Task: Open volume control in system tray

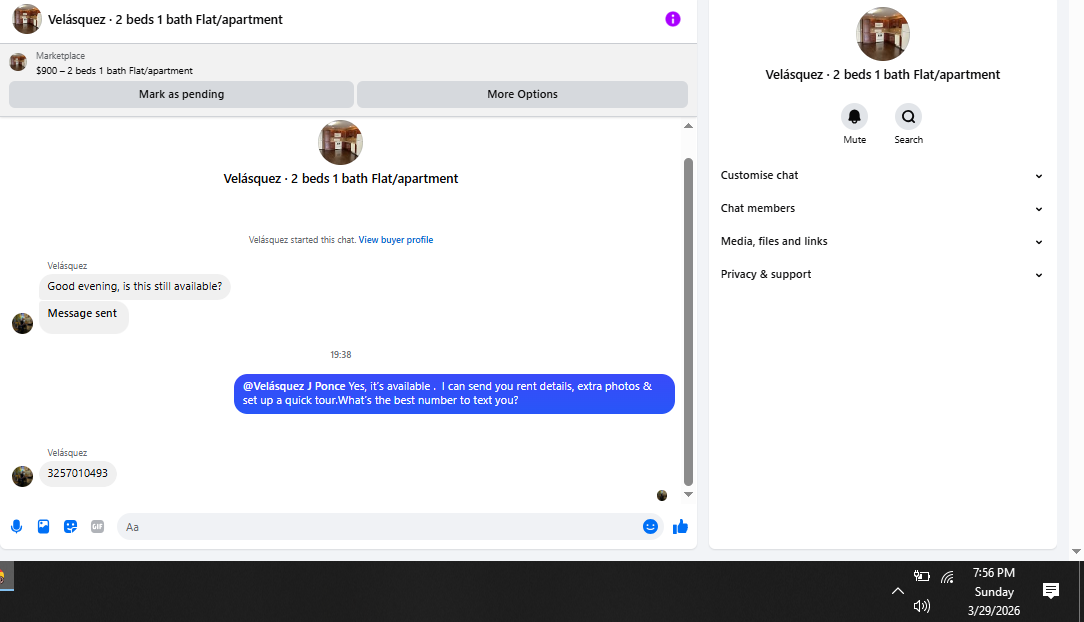Action: tap(922, 606)
